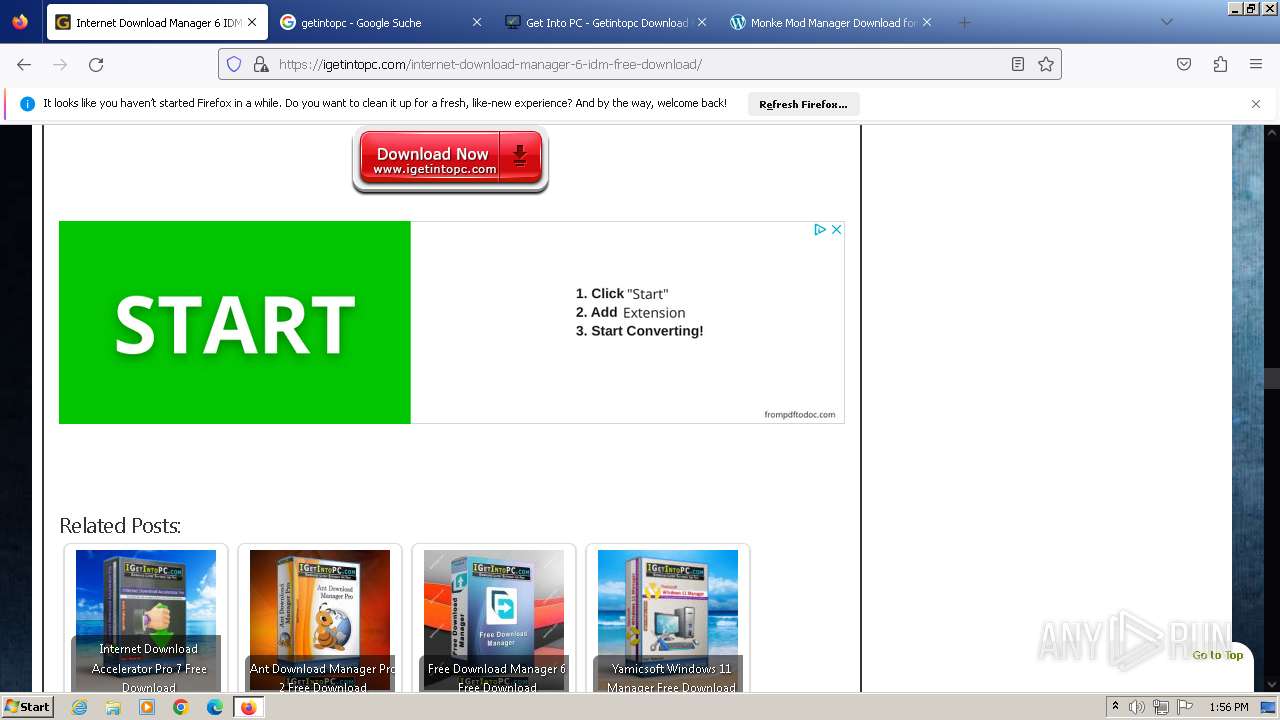Click the page vertical scrollbar thumb

click(x=1272, y=379)
